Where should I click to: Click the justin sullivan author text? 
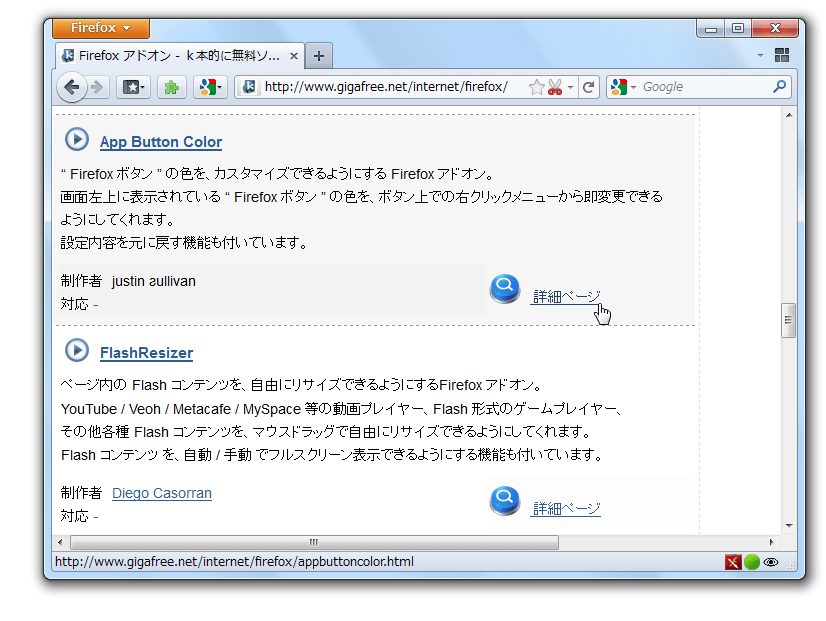(153, 281)
